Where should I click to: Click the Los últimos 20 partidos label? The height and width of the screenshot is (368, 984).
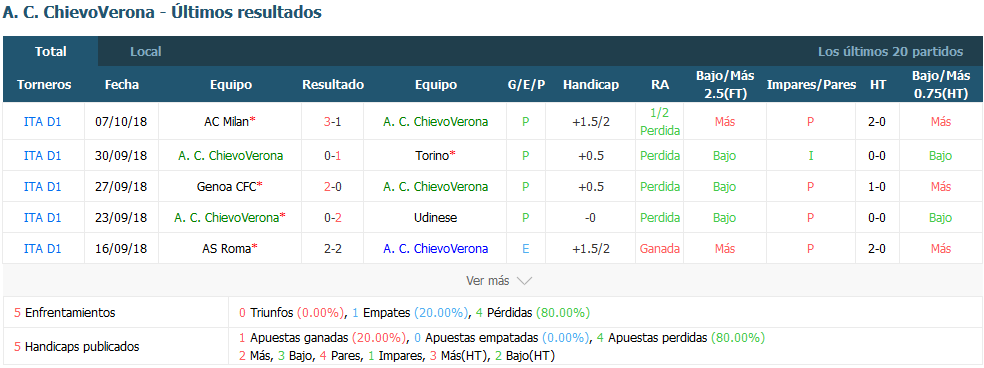coord(890,51)
